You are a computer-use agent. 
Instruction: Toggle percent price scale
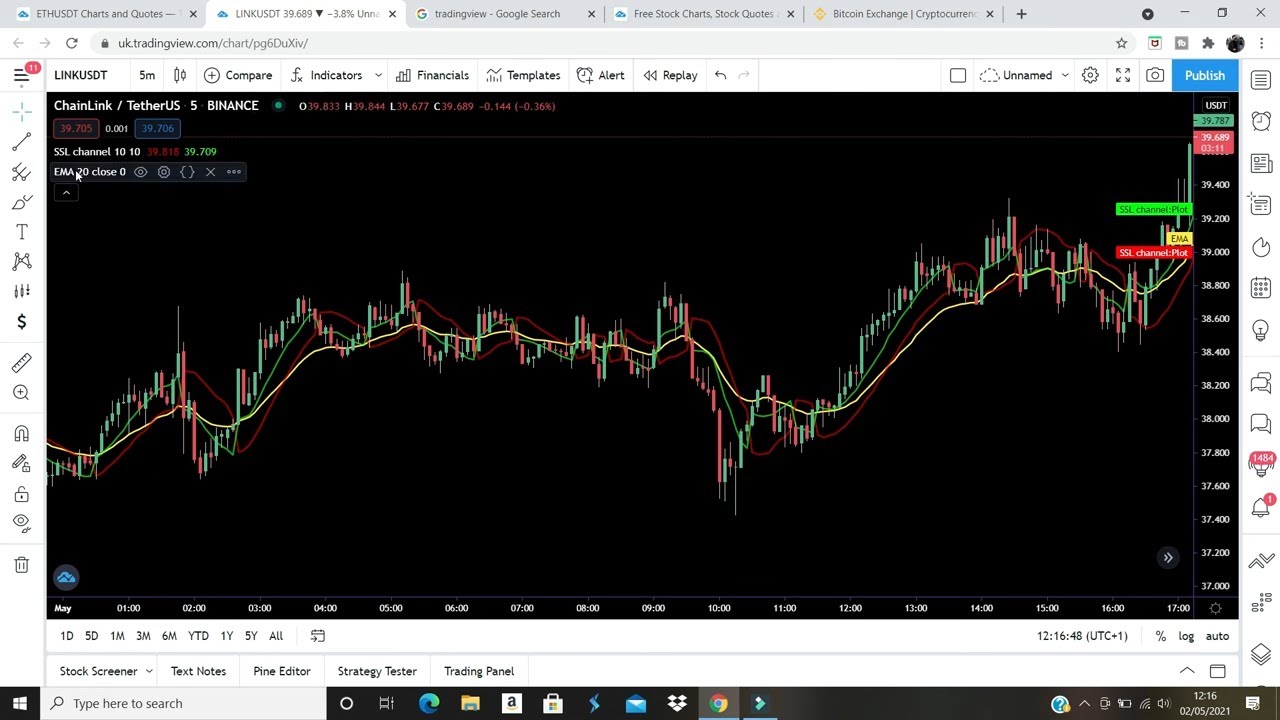tap(1160, 636)
